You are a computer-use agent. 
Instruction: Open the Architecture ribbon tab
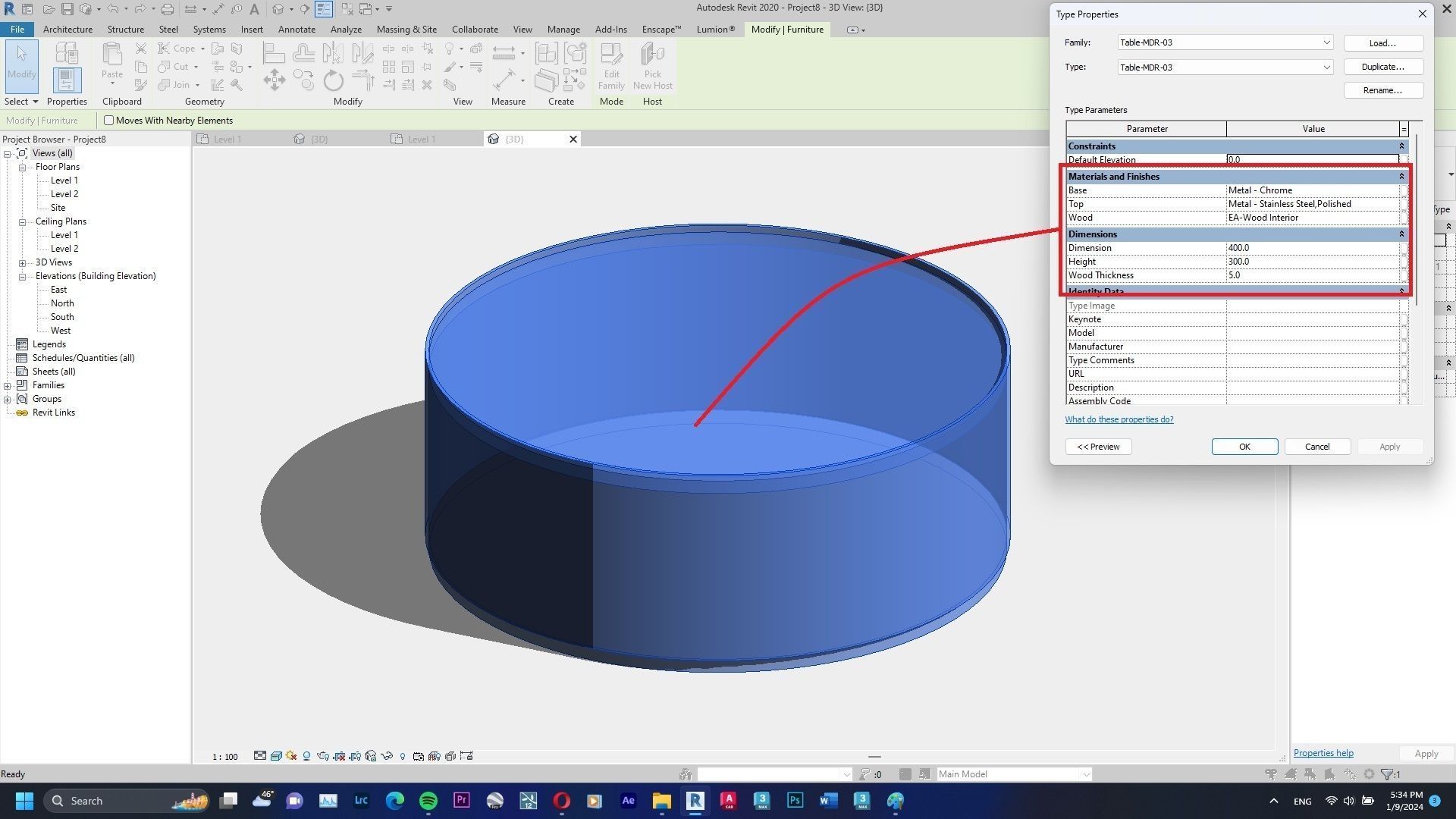pos(67,30)
